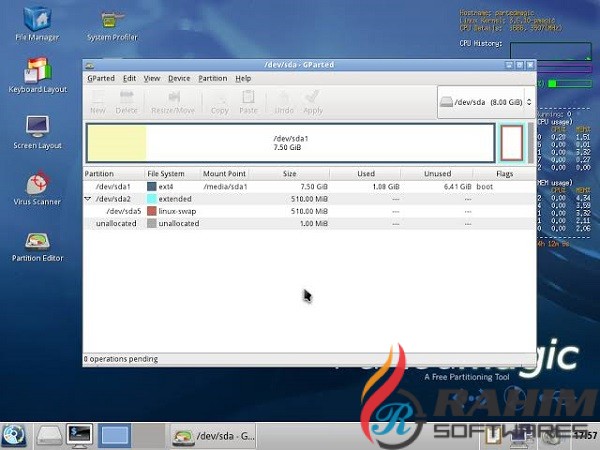
Task: Open the terminal icon in taskbar
Action: coord(79,436)
